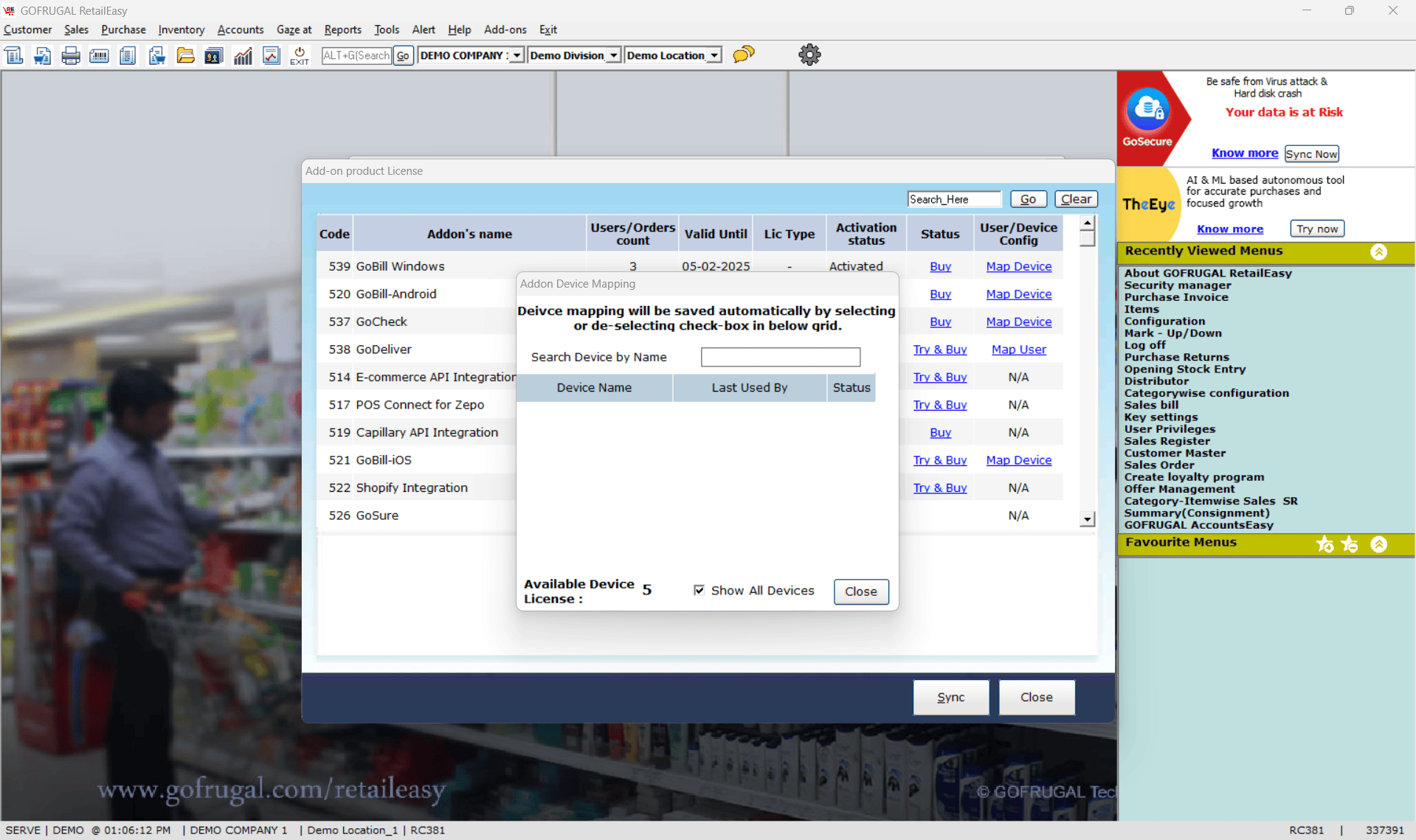Click the toolbar Go button beside ALT+G search
Viewport: 1416px width, 840px height.
(403, 55)
